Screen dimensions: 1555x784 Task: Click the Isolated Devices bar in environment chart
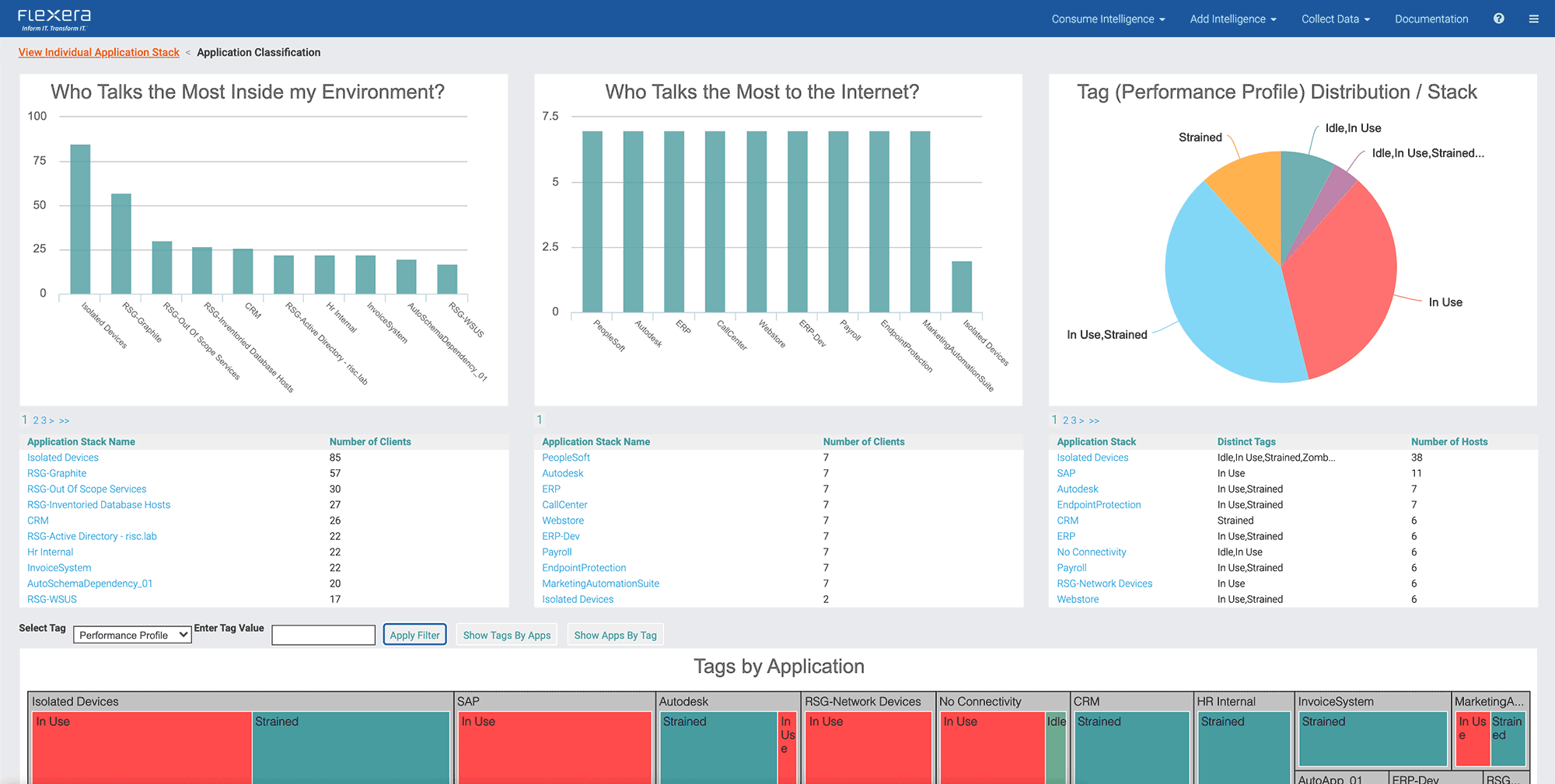[x=80, y=219]
